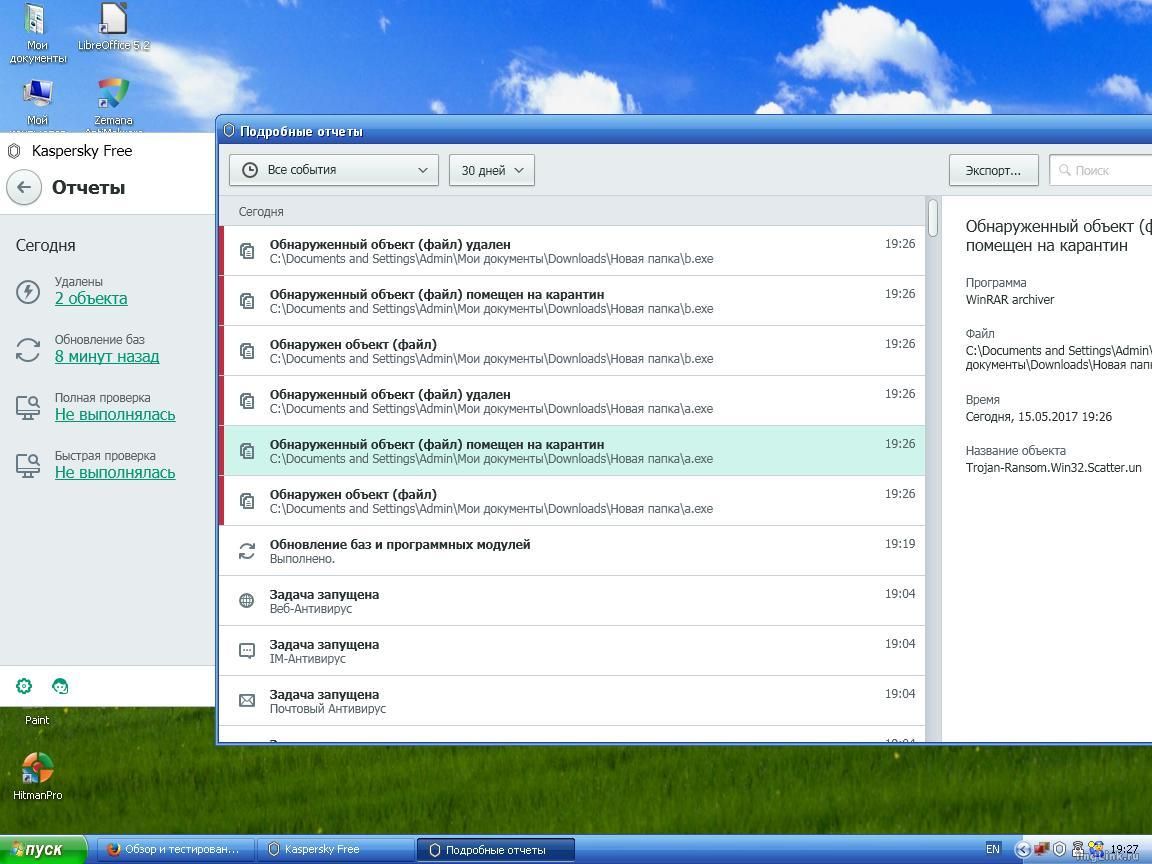Click file icon of the first b.exe удален event
The height and width of the screenshot is (864, 1152).
[247, 251]
